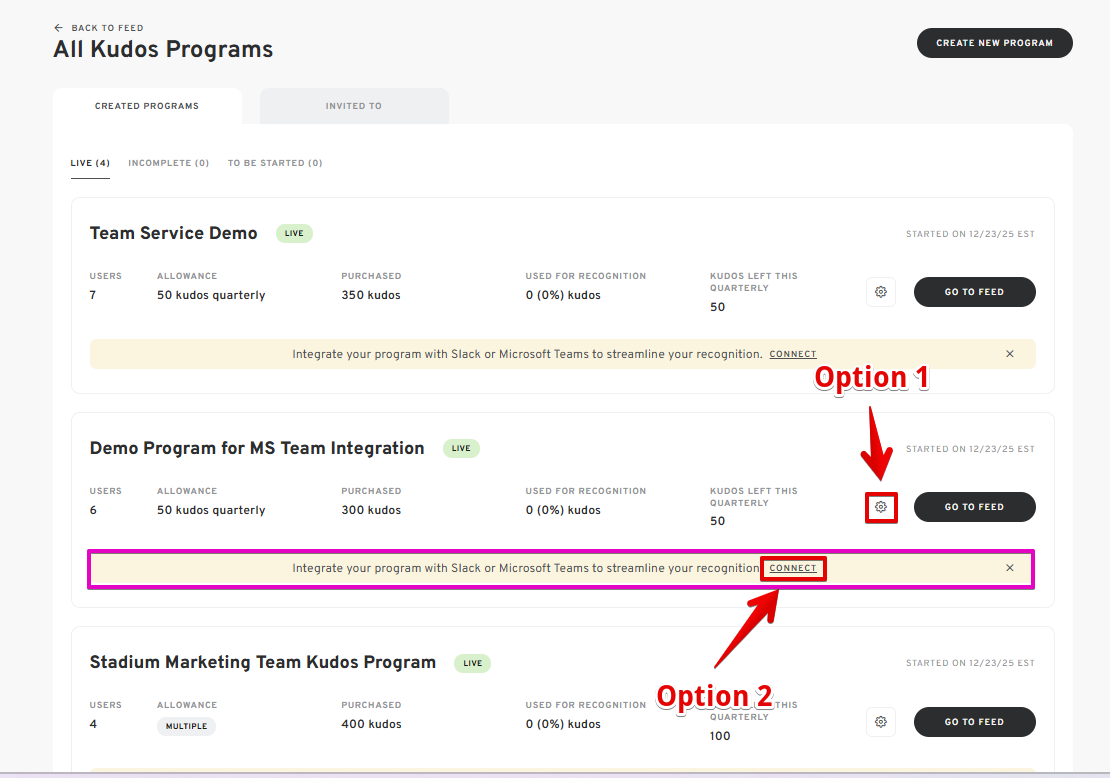The width and height of the screenshot is (1110, 778).
Task: Open settings gear for Stadium Marketing Team program
Action: [x=880, y=721]
